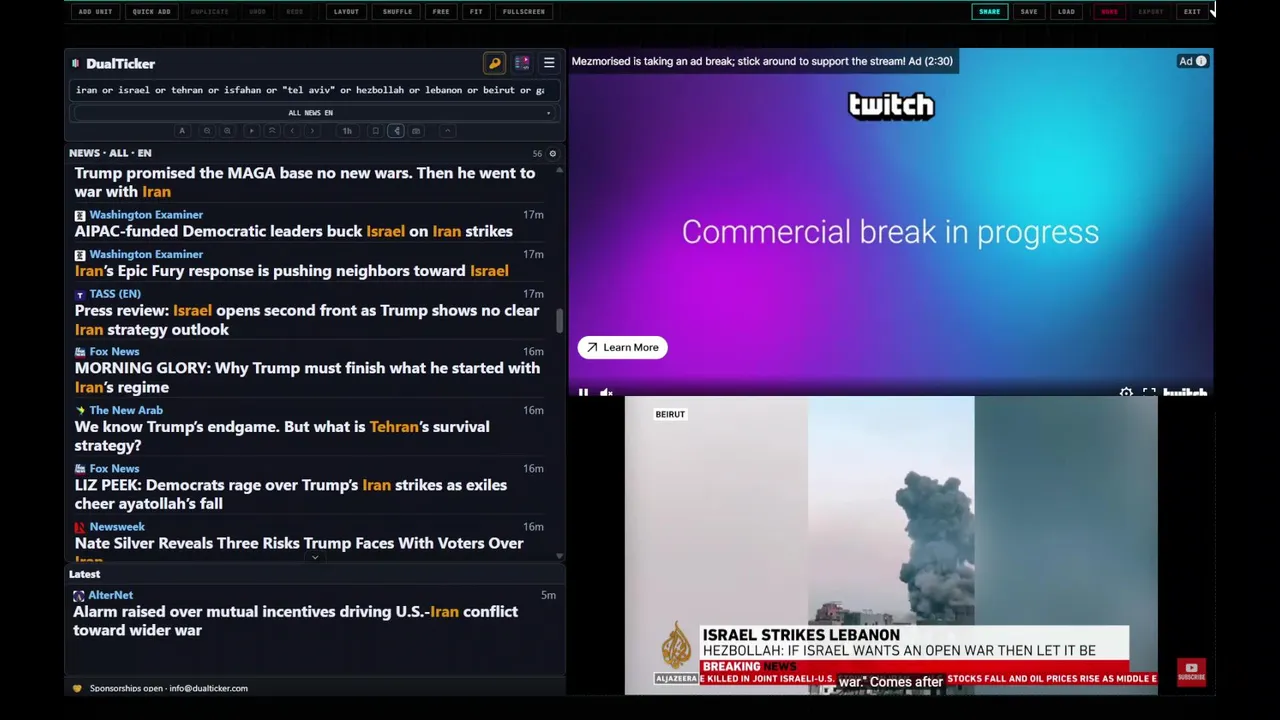Viewport: 1280px width, 720px height.
Task: Click the SHARE button
Action: [x=989, y=12]
